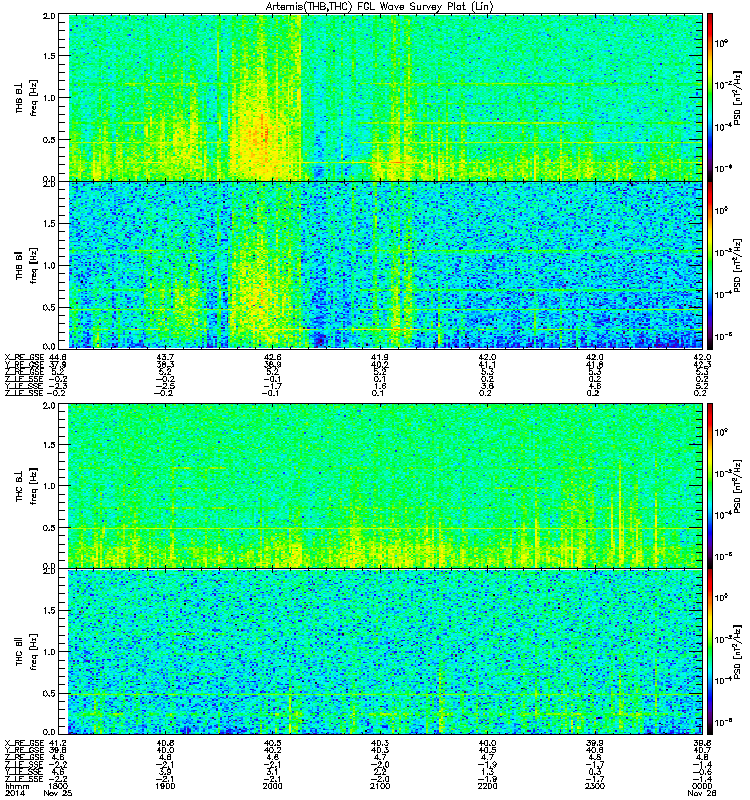Click the THC perpendicular panel color bar
This screenshot has width=750, height=800.
pyautogui.click(x=710, y=485)
